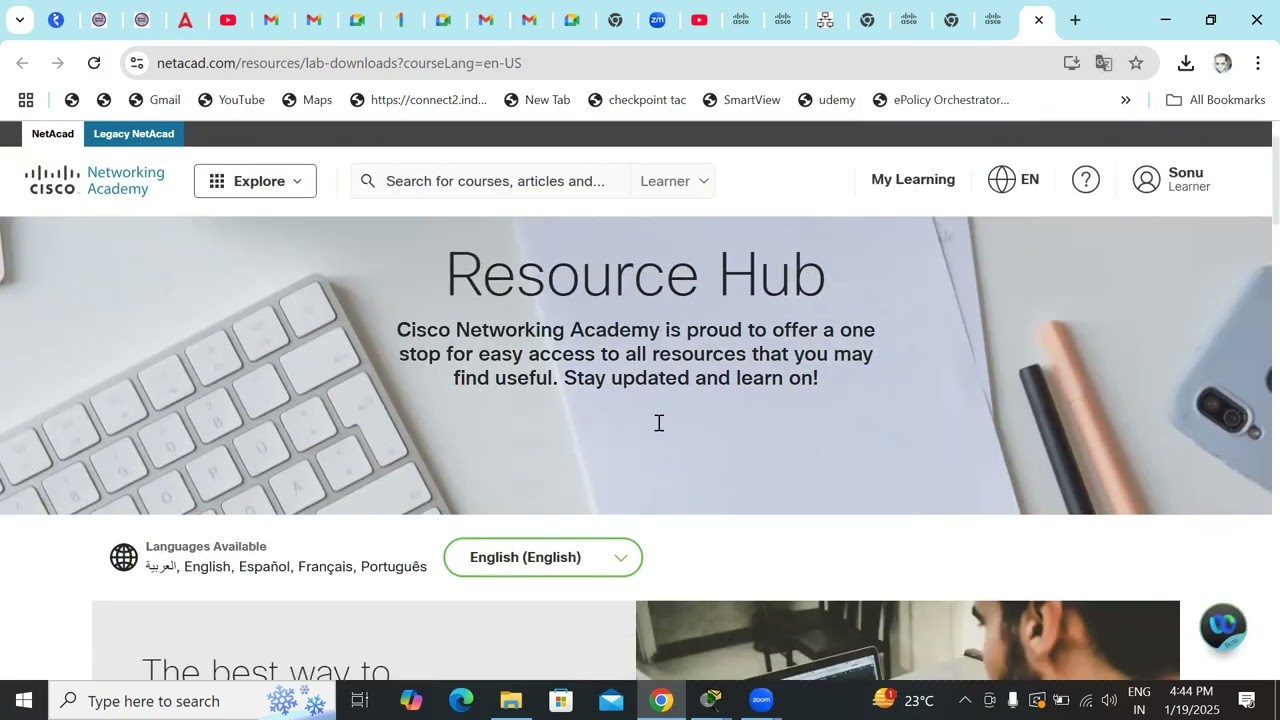Open the All Bookmarks folder
This screenshot has width=1280, height=720.
[1215, 100]
